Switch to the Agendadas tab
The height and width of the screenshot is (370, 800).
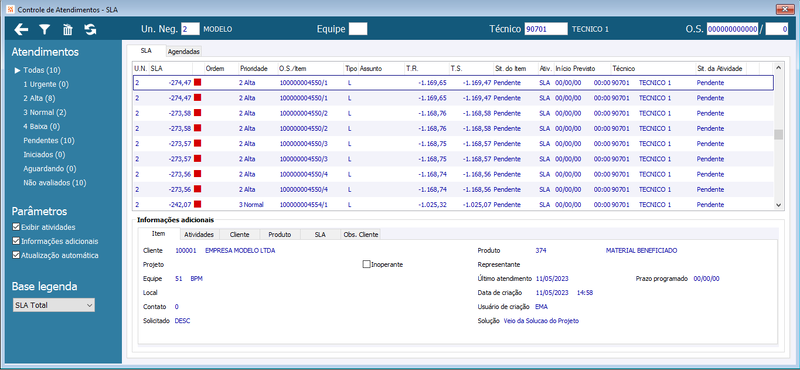pos(184,52)
